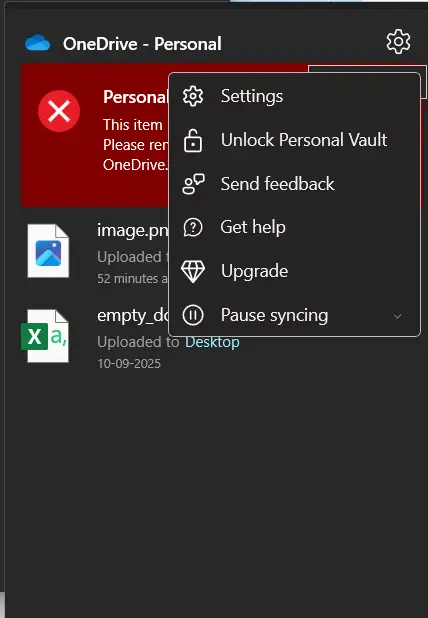Click the gear icon beside OneDrive - Personal
Image resolution: width=428 pixels, height=618 pixels.
[398, 41]
